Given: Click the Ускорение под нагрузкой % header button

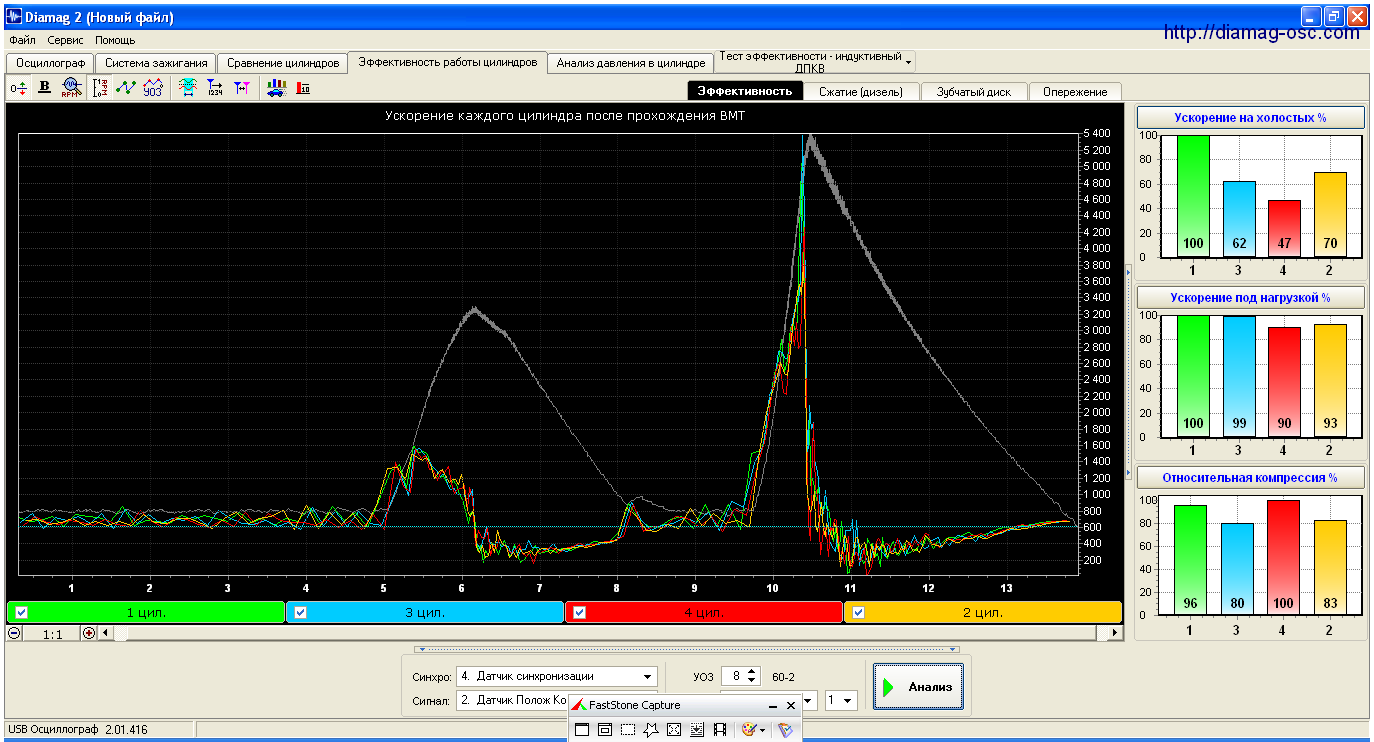Looking at the screenshot, I should pyautogui.click(x=1250, y=298).
